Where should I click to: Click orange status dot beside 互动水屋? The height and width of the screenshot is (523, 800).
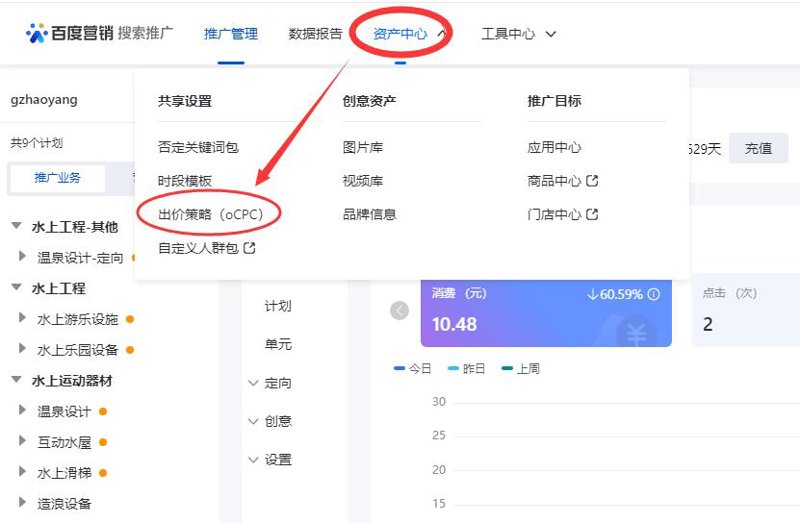tap(103, 442)
